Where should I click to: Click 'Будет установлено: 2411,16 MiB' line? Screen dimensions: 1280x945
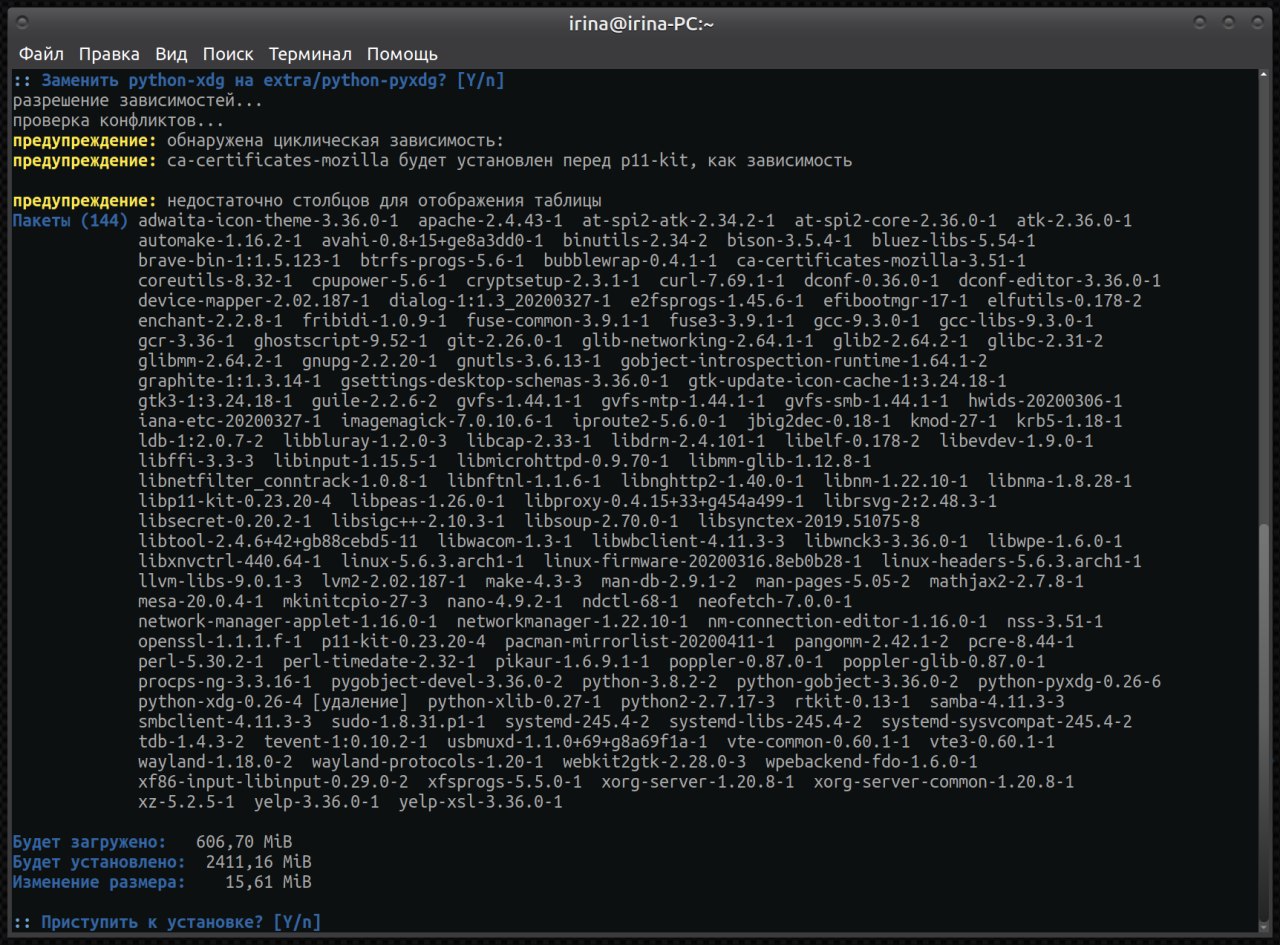click(x=162, y=860)
